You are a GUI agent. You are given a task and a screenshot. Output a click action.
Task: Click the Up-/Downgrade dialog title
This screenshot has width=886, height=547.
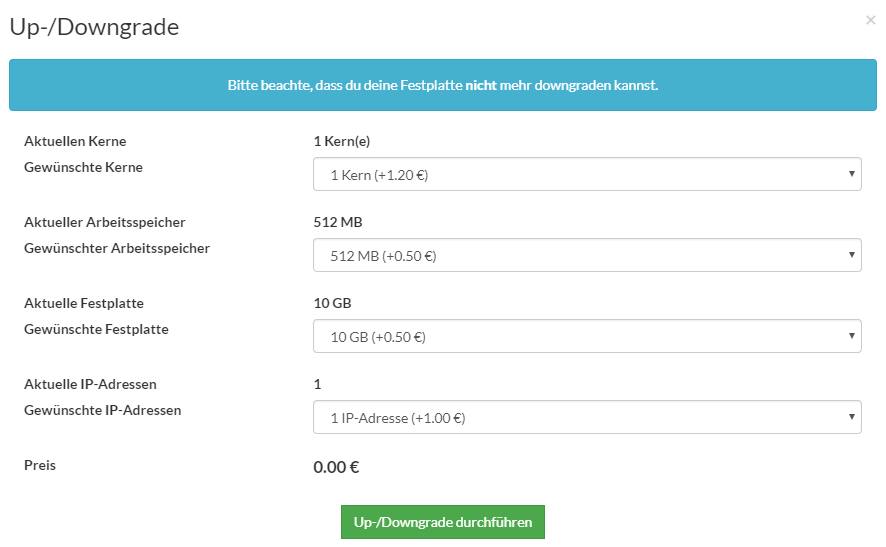pos(94,27)
